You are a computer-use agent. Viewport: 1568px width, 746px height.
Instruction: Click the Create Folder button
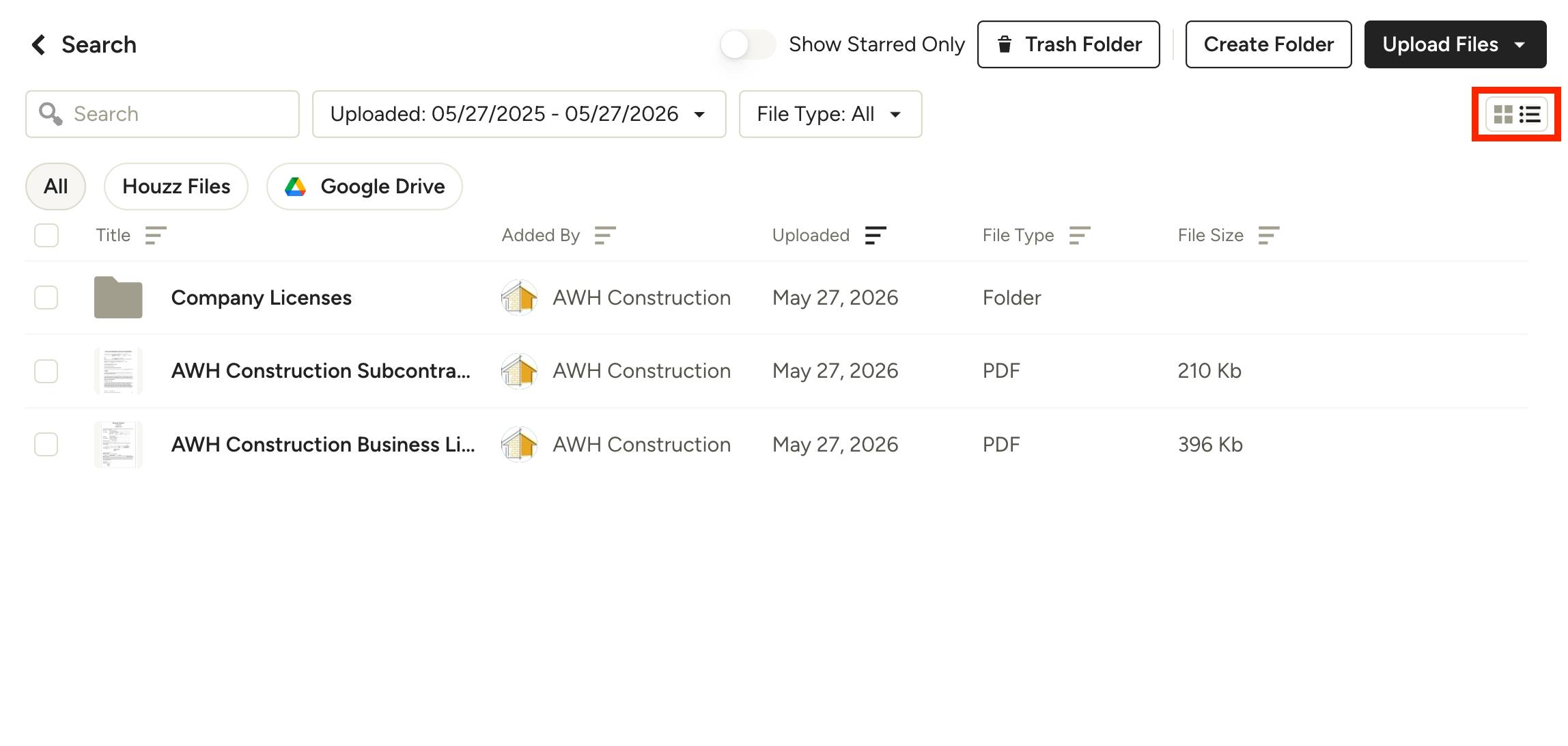[1269, 44]
